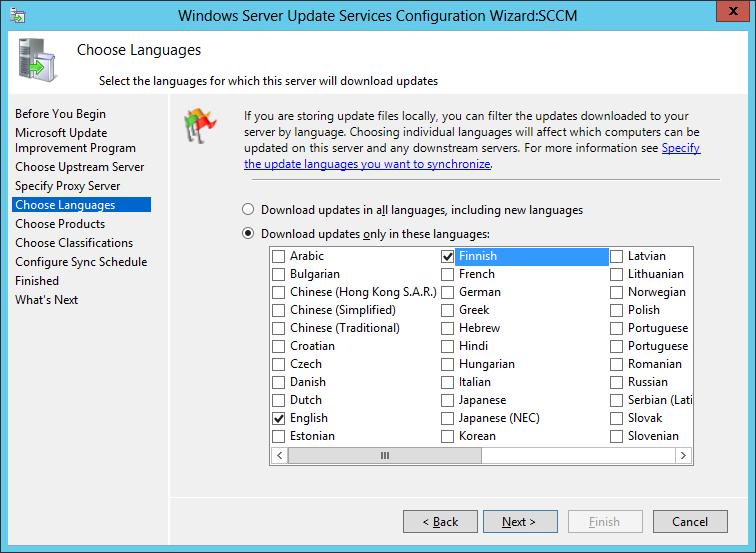Select the Finished step in sidebar
756x553 pixels.
pyautogui.click(x=37, y=281)
